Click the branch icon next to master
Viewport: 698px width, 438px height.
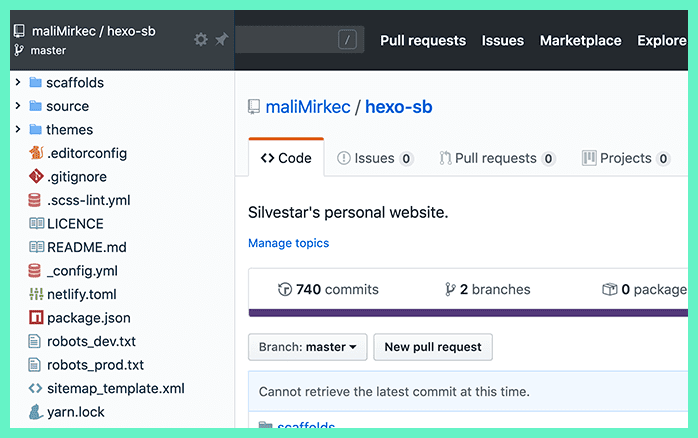[x=19, y=50]
